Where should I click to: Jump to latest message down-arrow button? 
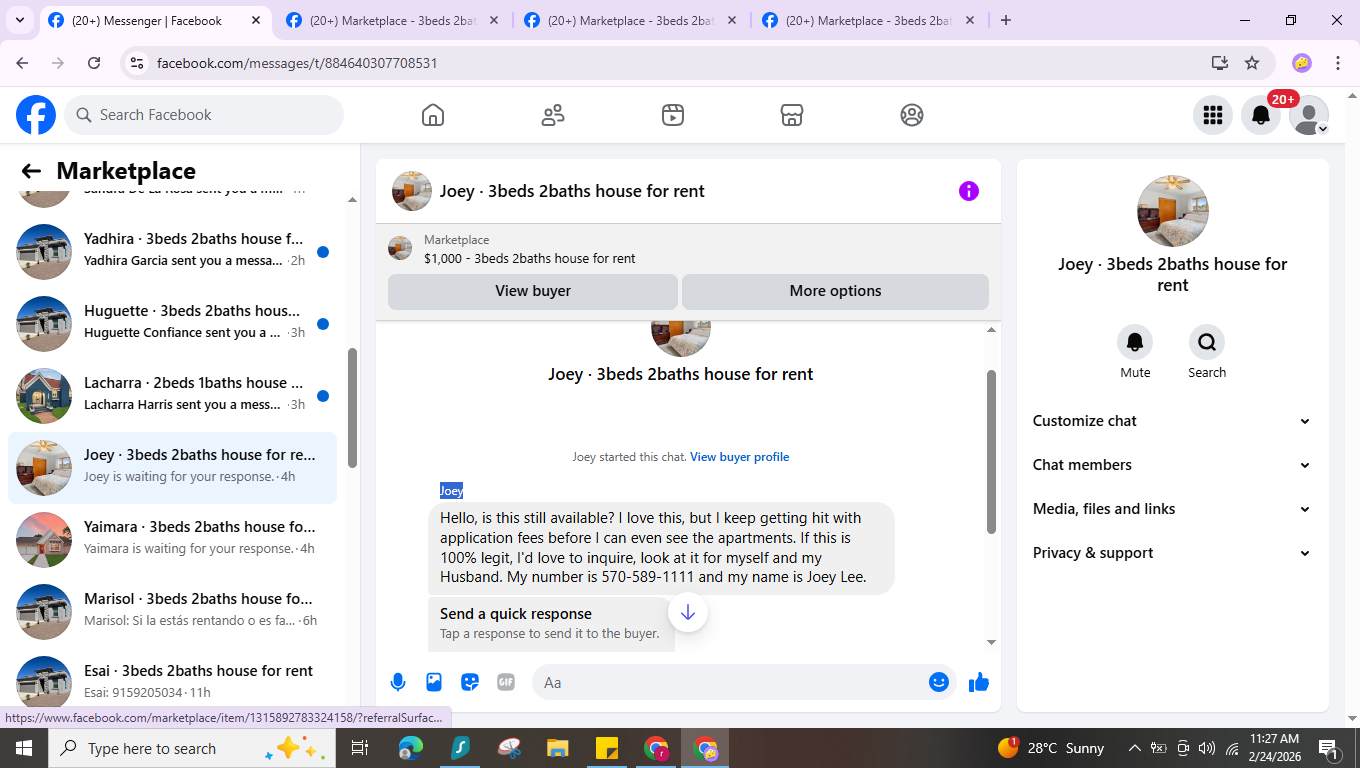tap(688, 612)
